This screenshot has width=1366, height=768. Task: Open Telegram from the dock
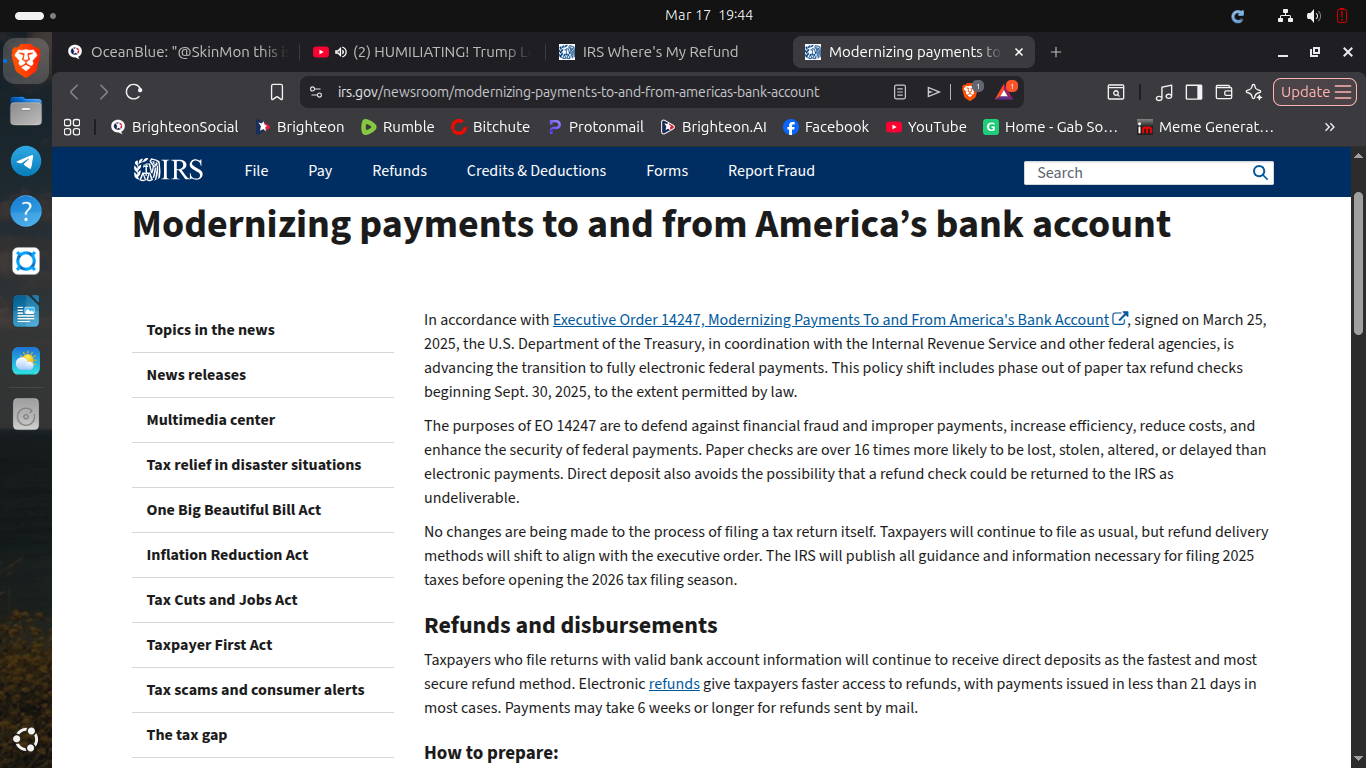pyautogui.click(x=26, y=161)
